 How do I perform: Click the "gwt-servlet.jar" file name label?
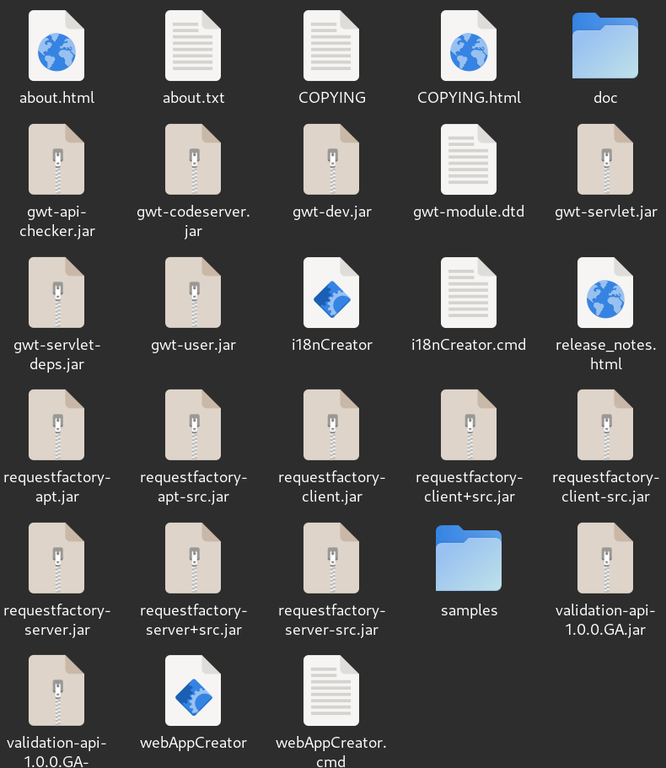pyautogui.click(x=606, y=212)
